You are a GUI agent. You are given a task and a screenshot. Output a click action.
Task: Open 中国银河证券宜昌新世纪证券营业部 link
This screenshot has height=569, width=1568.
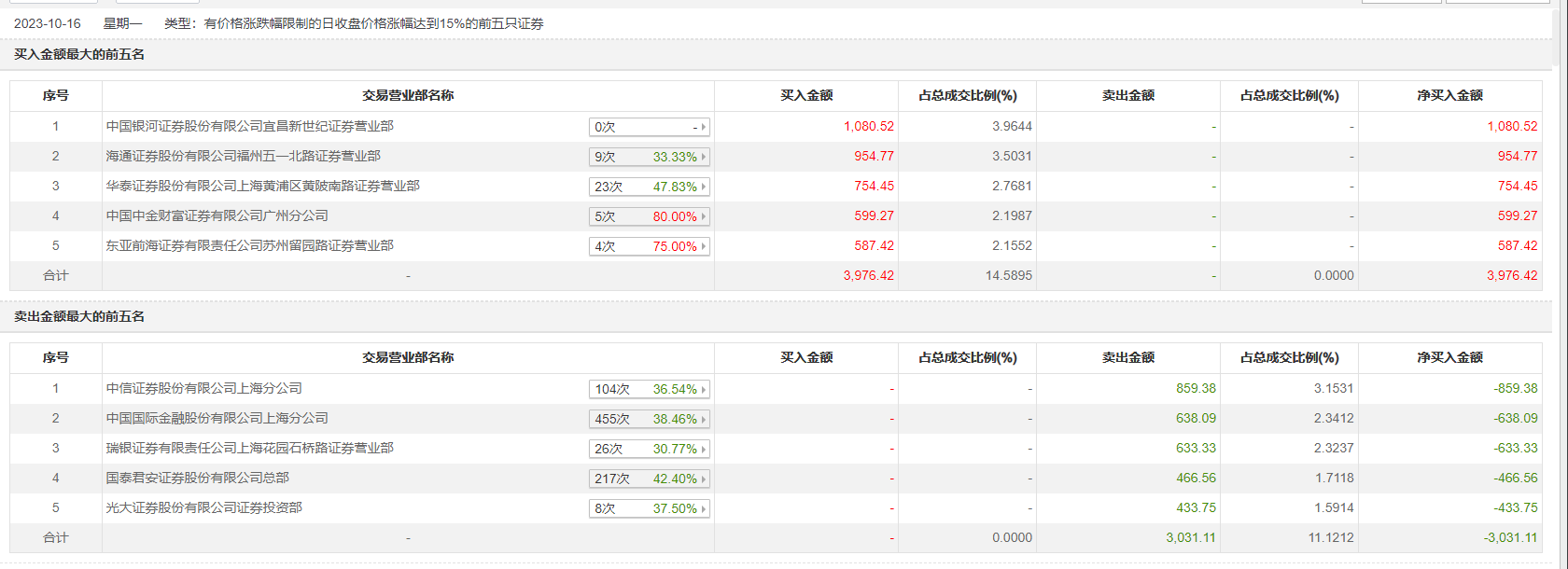click(250, 126)
